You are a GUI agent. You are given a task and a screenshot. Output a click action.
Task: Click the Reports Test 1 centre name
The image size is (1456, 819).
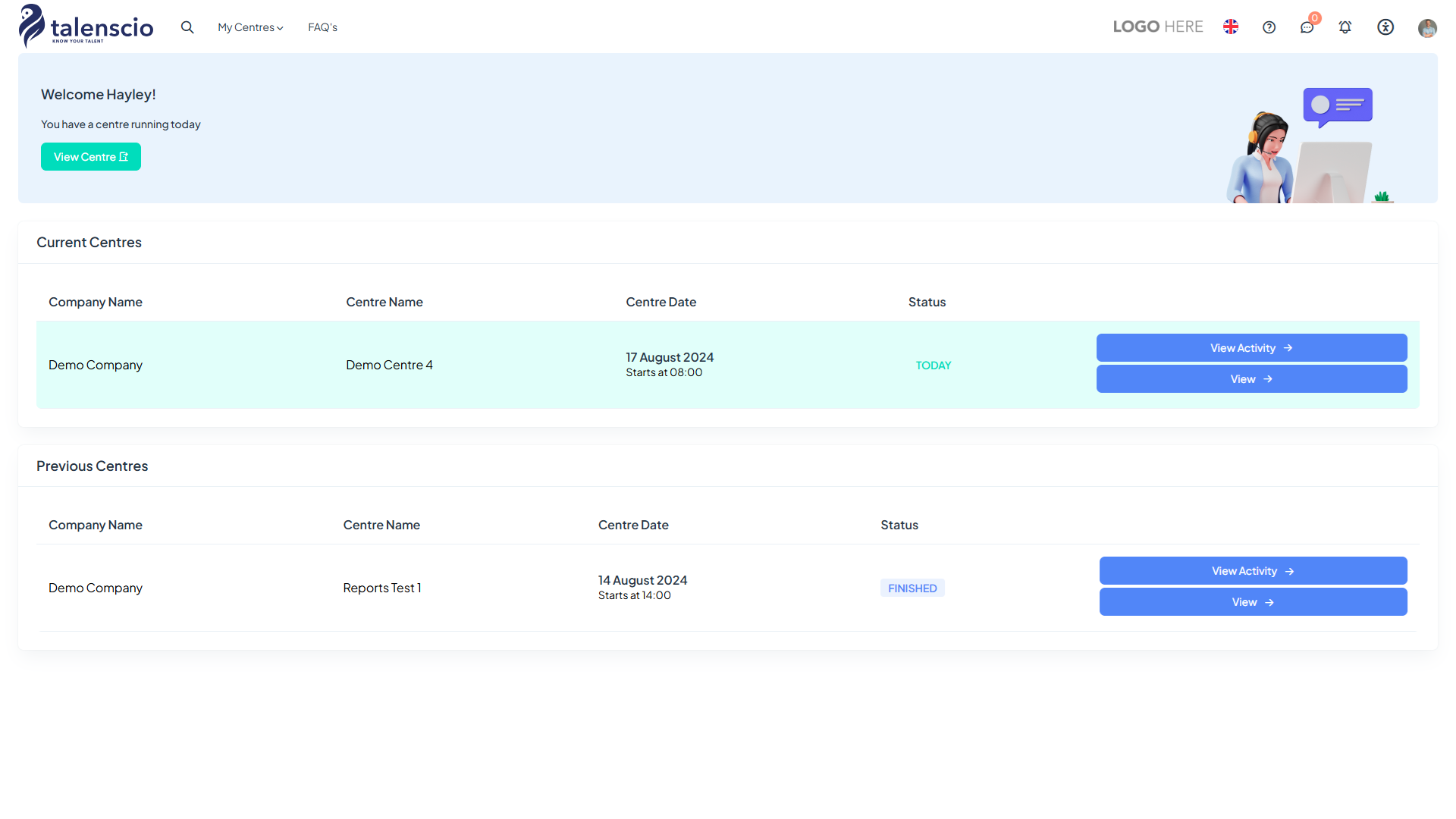click(x=382, y=588)
